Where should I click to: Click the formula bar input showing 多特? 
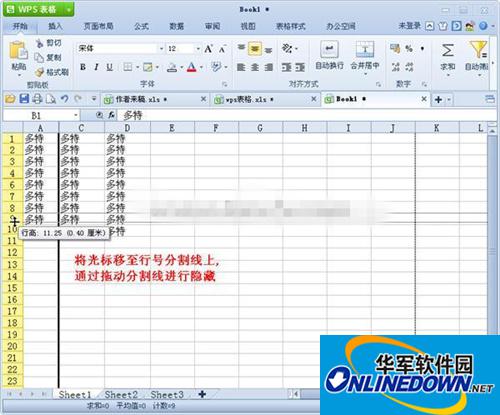pos(308,116)
